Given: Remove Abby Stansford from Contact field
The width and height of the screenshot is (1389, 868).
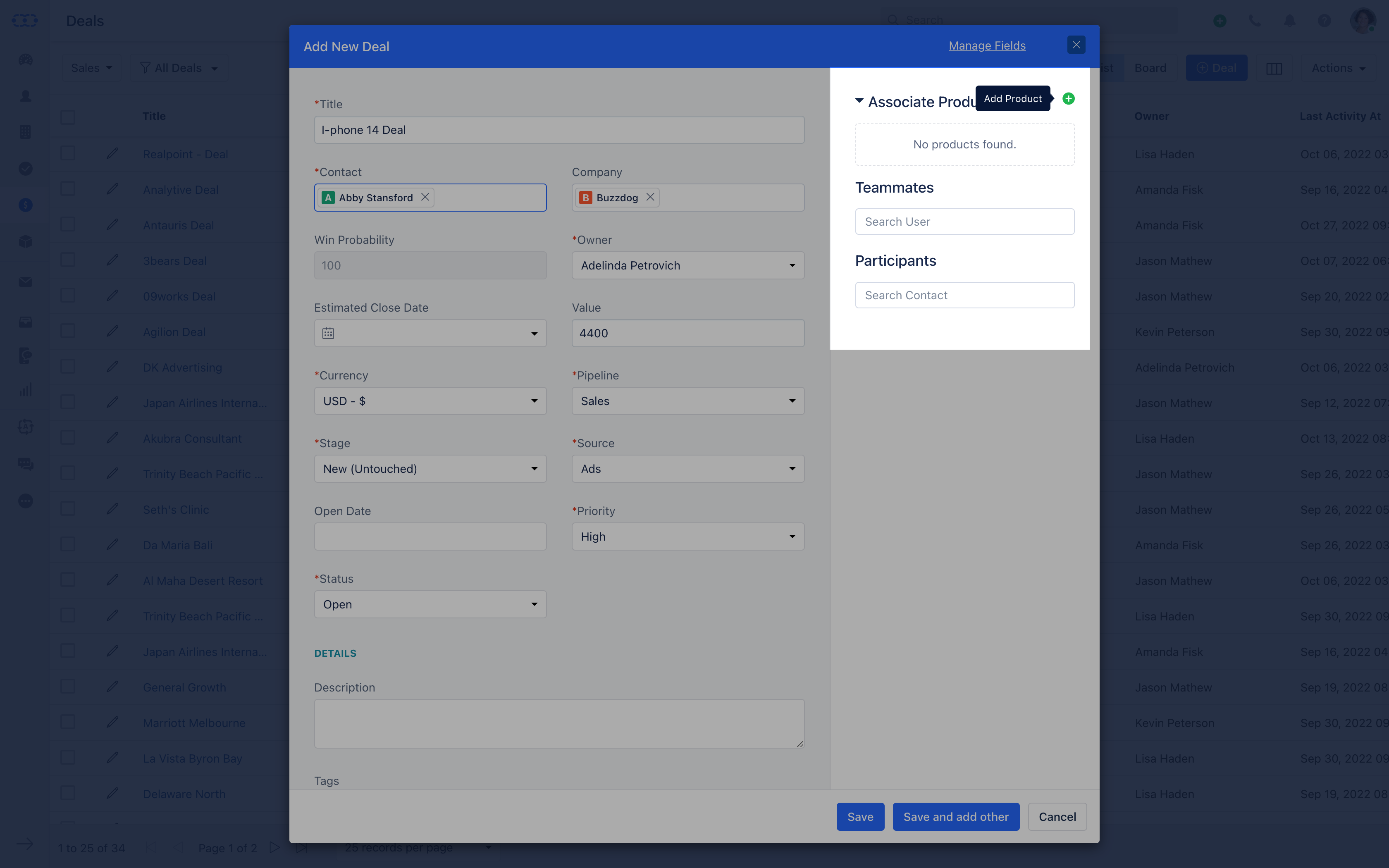Looking at the screenshot, I should tap(425, 197).
